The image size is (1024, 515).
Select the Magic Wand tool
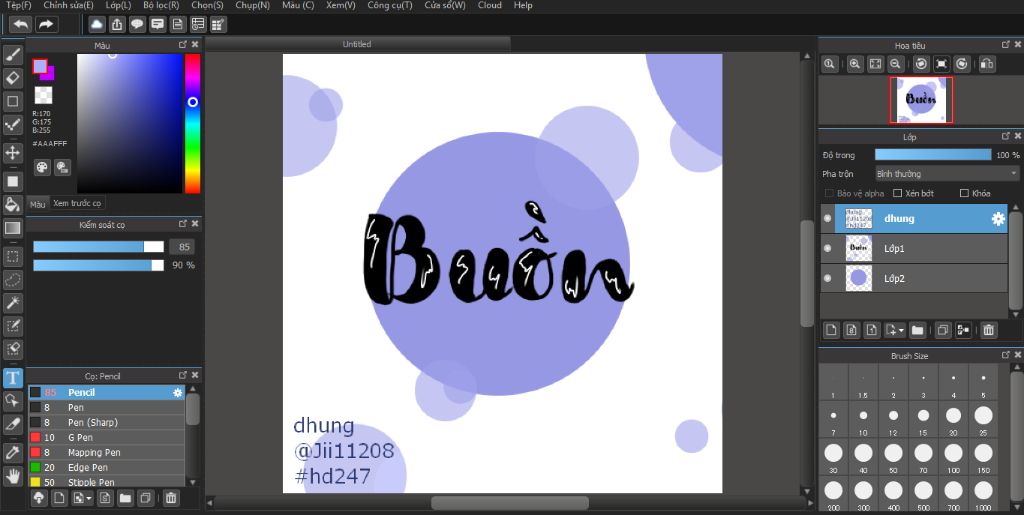(x=12, y=302)
